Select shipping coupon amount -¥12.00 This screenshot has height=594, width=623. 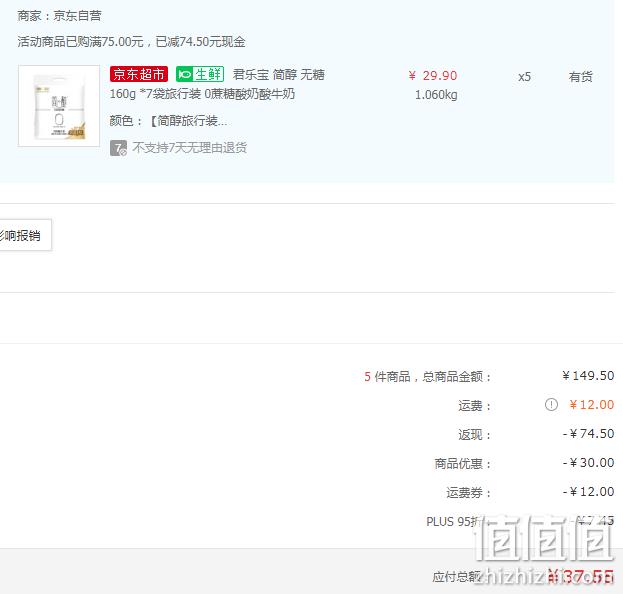(x=588, y=492)
